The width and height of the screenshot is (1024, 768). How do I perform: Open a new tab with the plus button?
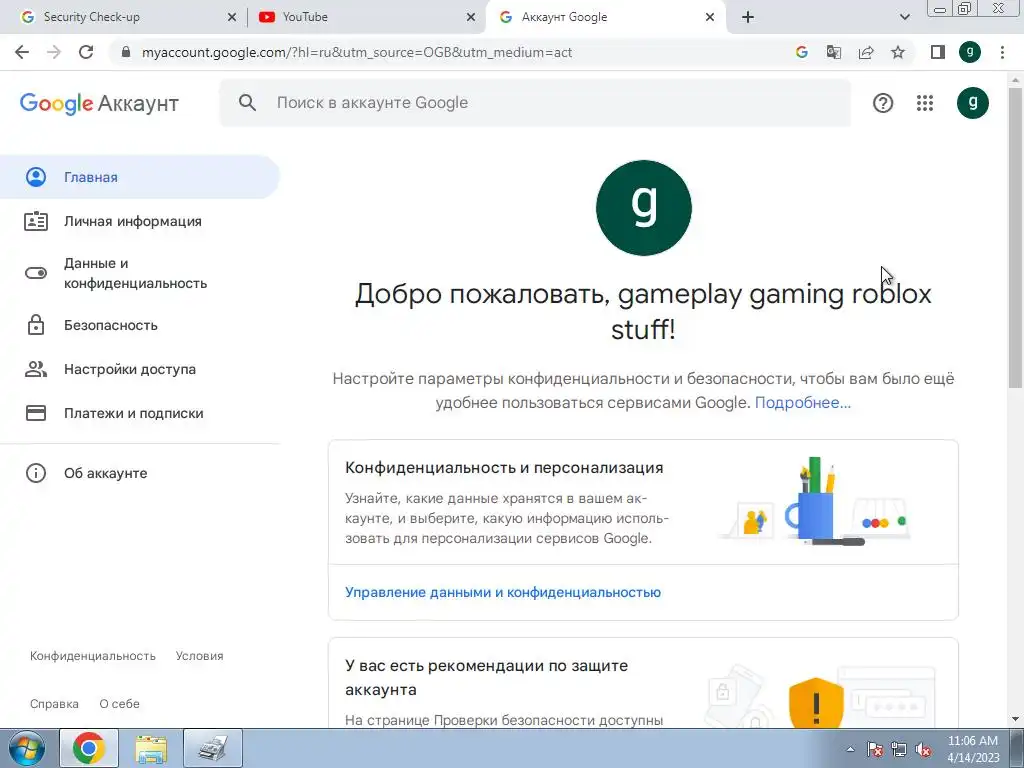point(748,17)
